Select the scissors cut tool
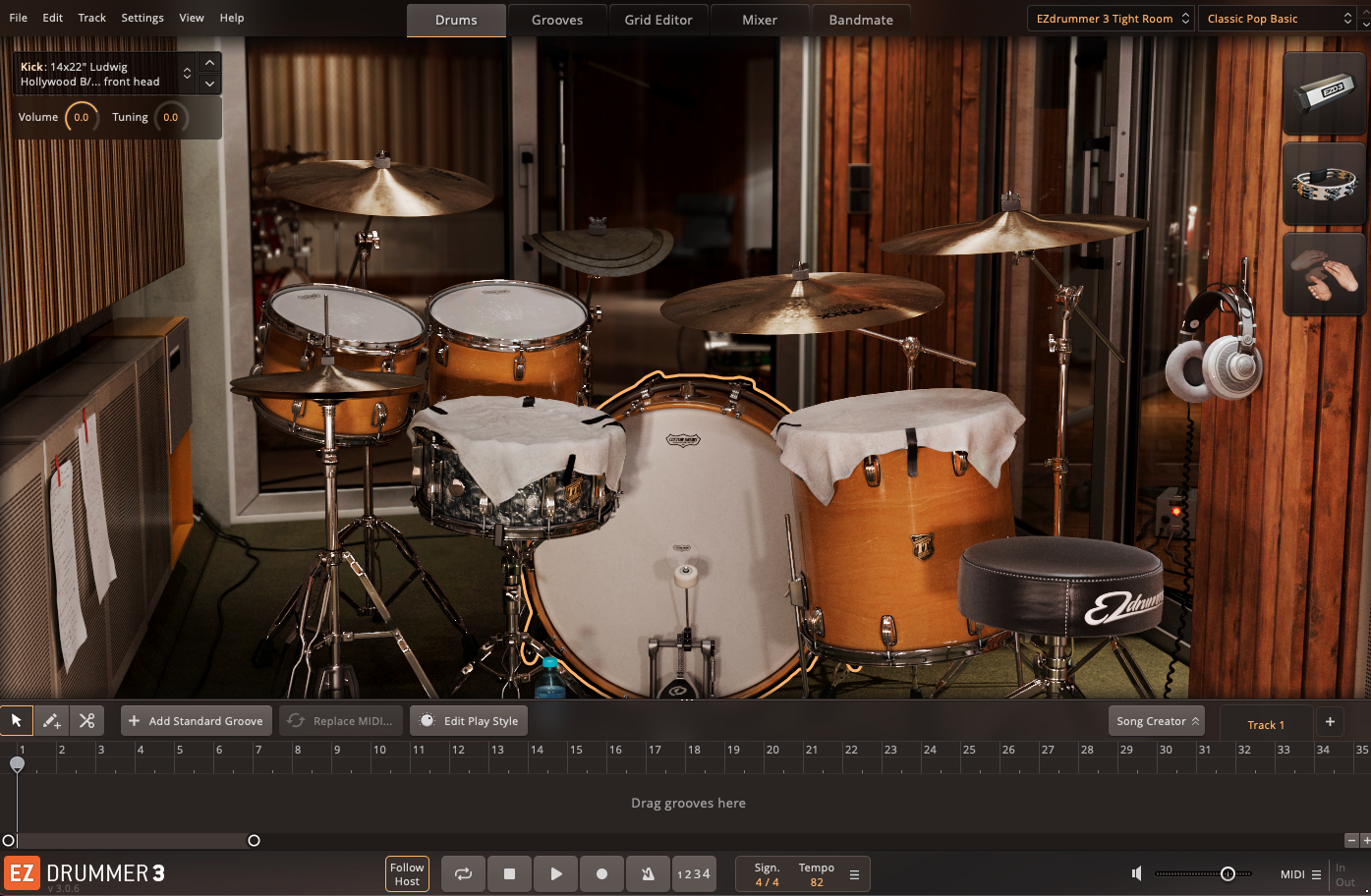1371x896 pixels. [87, 721]
